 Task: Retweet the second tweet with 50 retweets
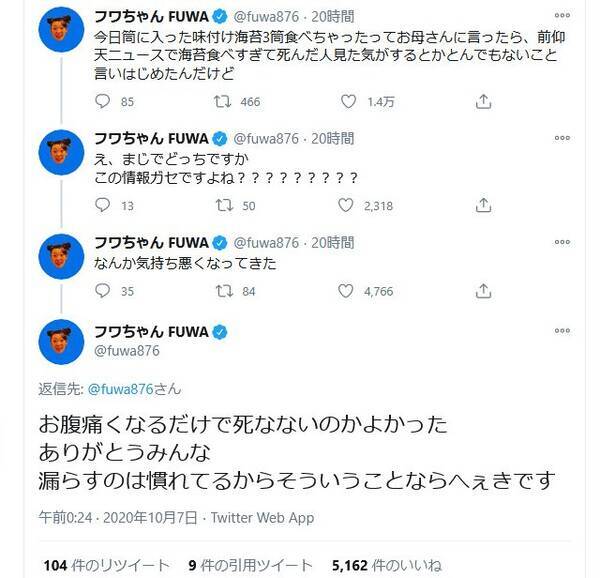point(223,205)
